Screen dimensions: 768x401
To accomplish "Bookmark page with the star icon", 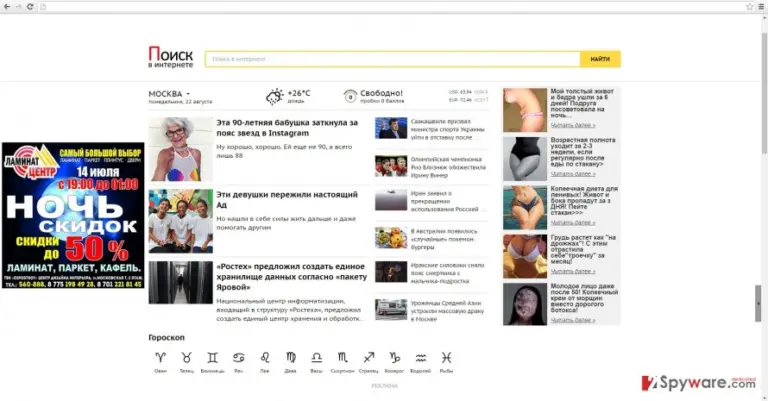I will [x=749, y=6].
